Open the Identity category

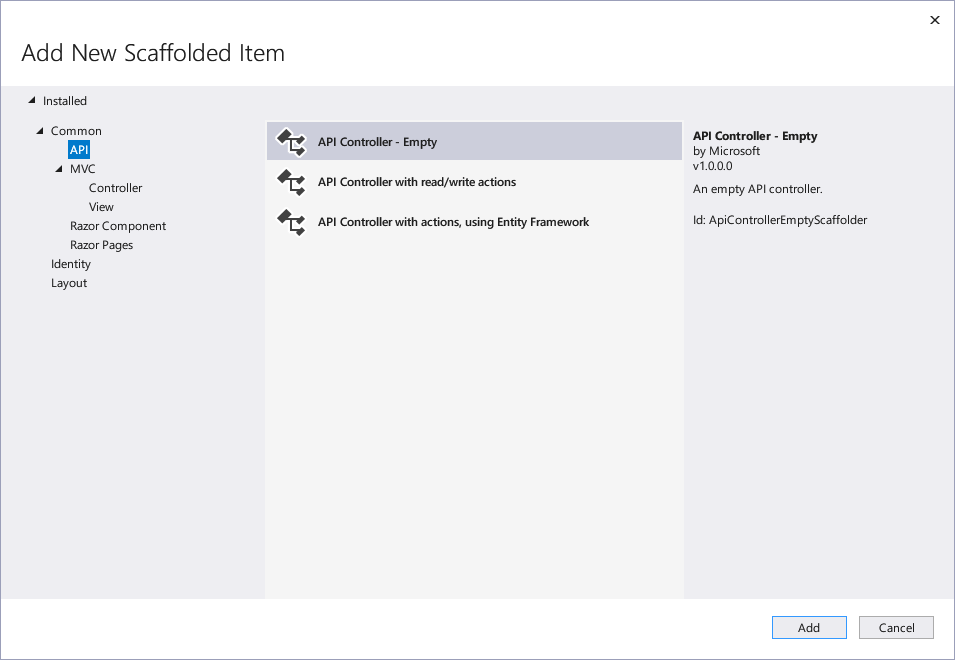tap(71, 264)
